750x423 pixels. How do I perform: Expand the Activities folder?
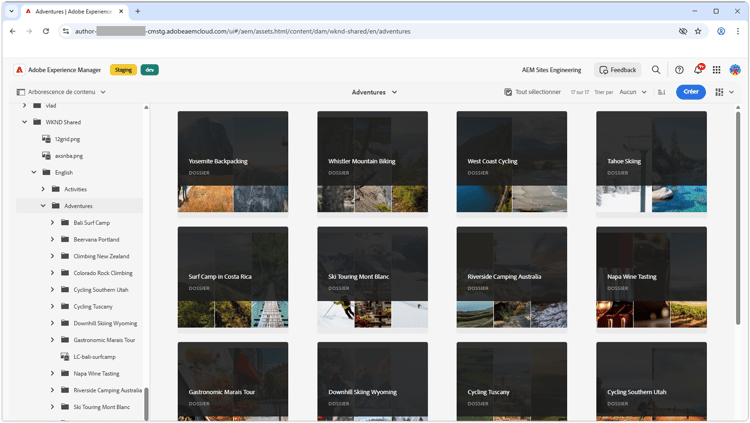[x=43, y=189]
